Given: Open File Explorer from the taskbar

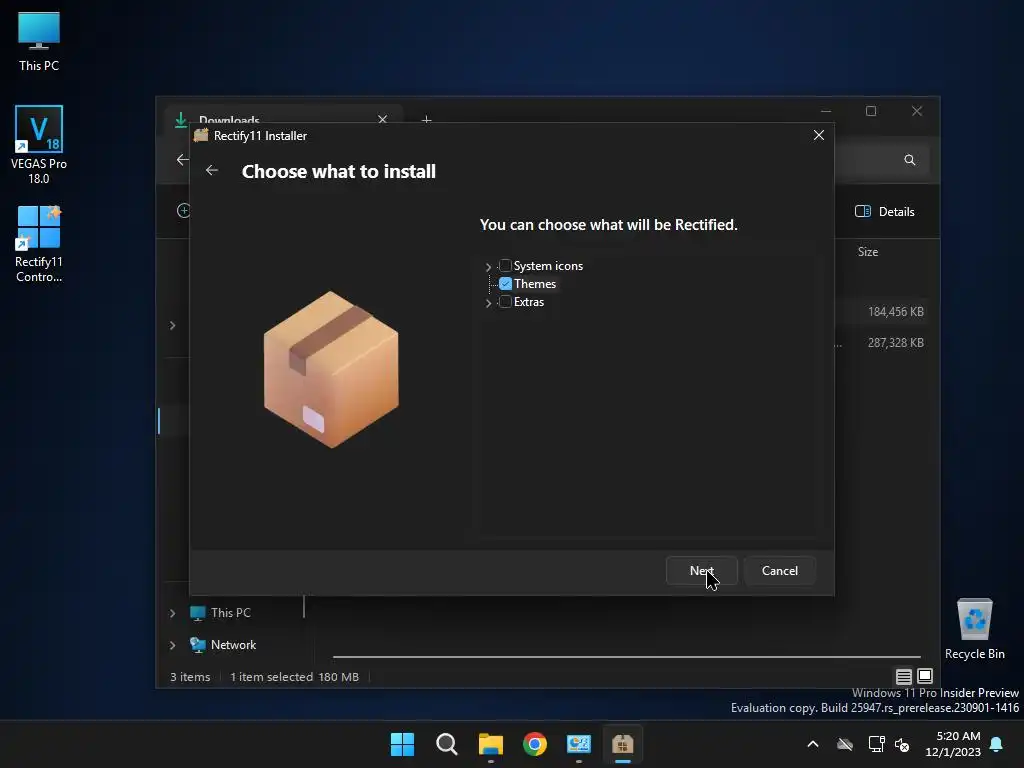Looking at the screenshot, I should click(x=490, y=744).
